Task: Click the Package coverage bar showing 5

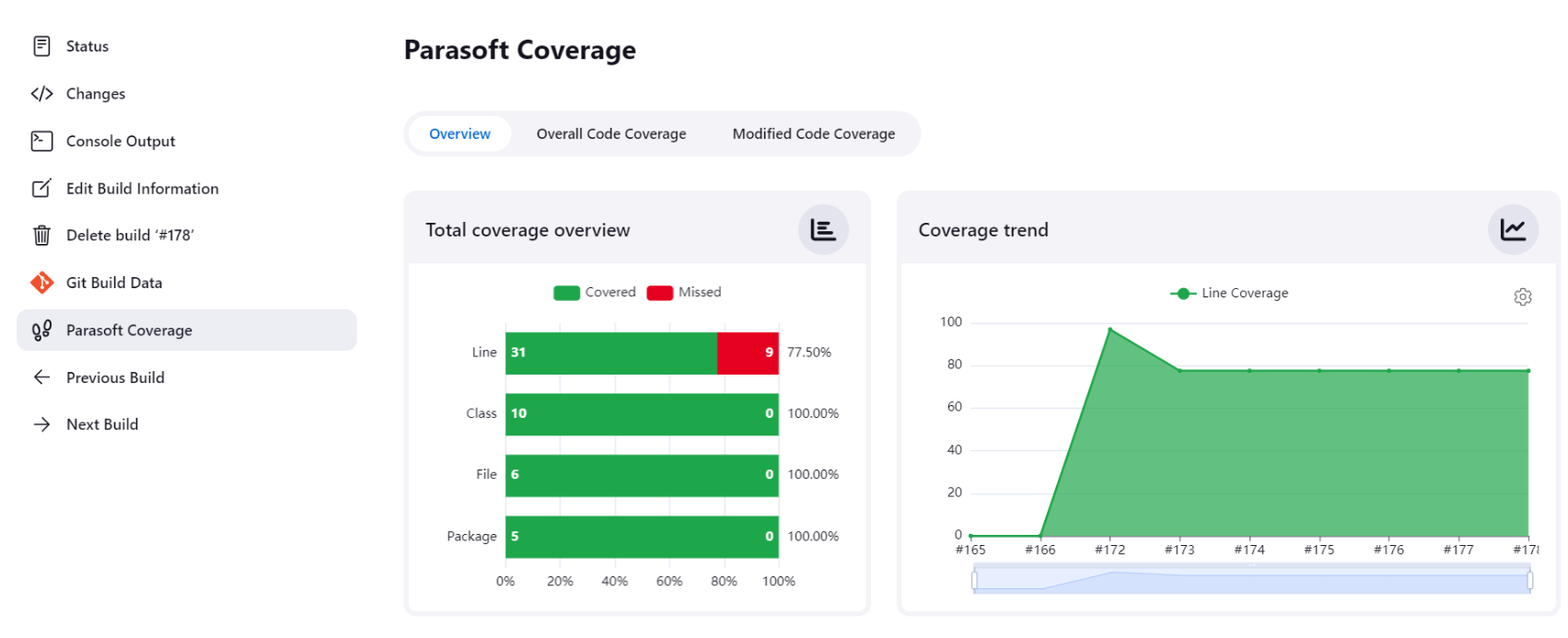Action: click(642, 536)
